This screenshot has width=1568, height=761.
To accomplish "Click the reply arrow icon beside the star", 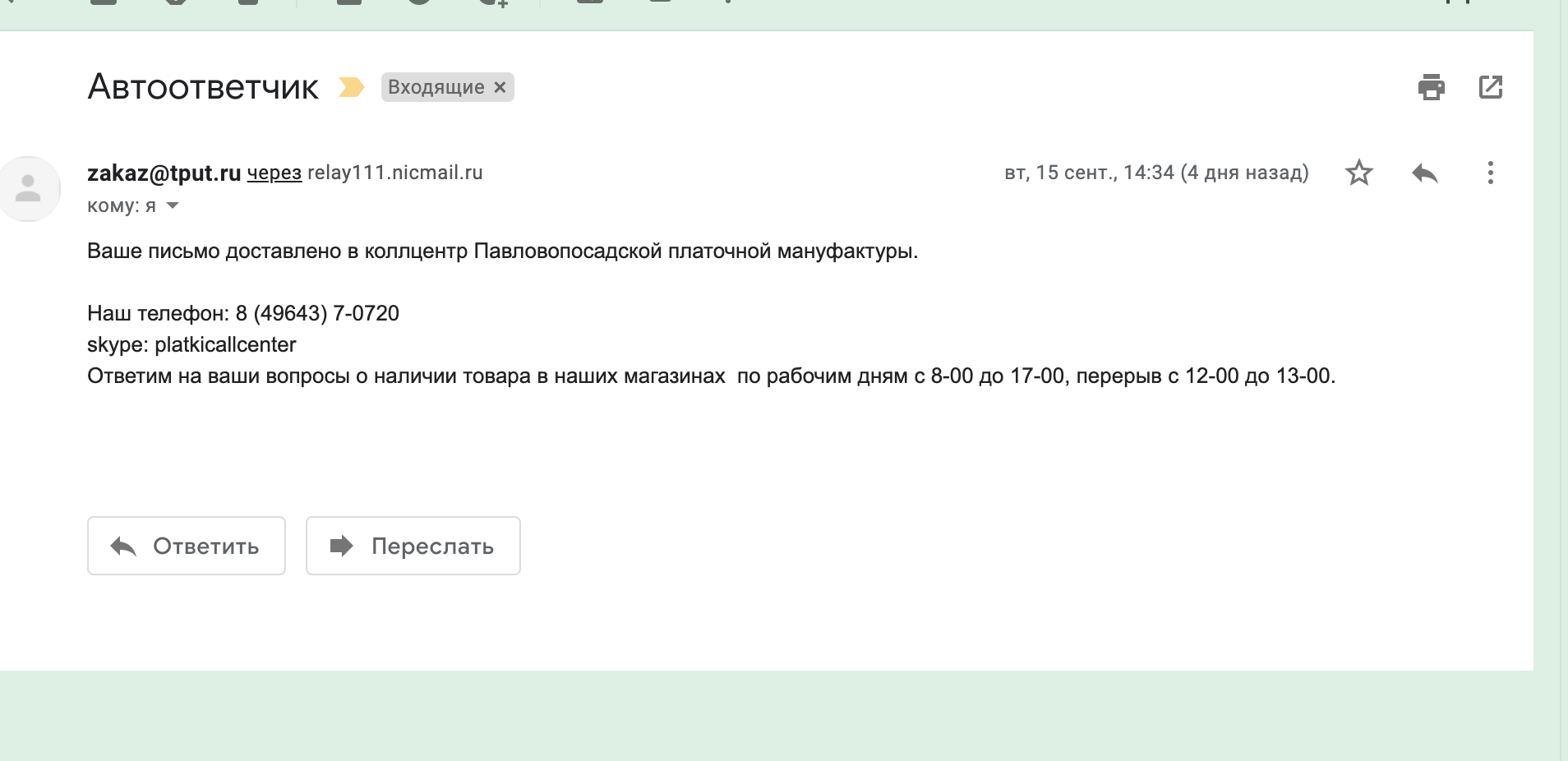I will click(x=1424, y=173).
